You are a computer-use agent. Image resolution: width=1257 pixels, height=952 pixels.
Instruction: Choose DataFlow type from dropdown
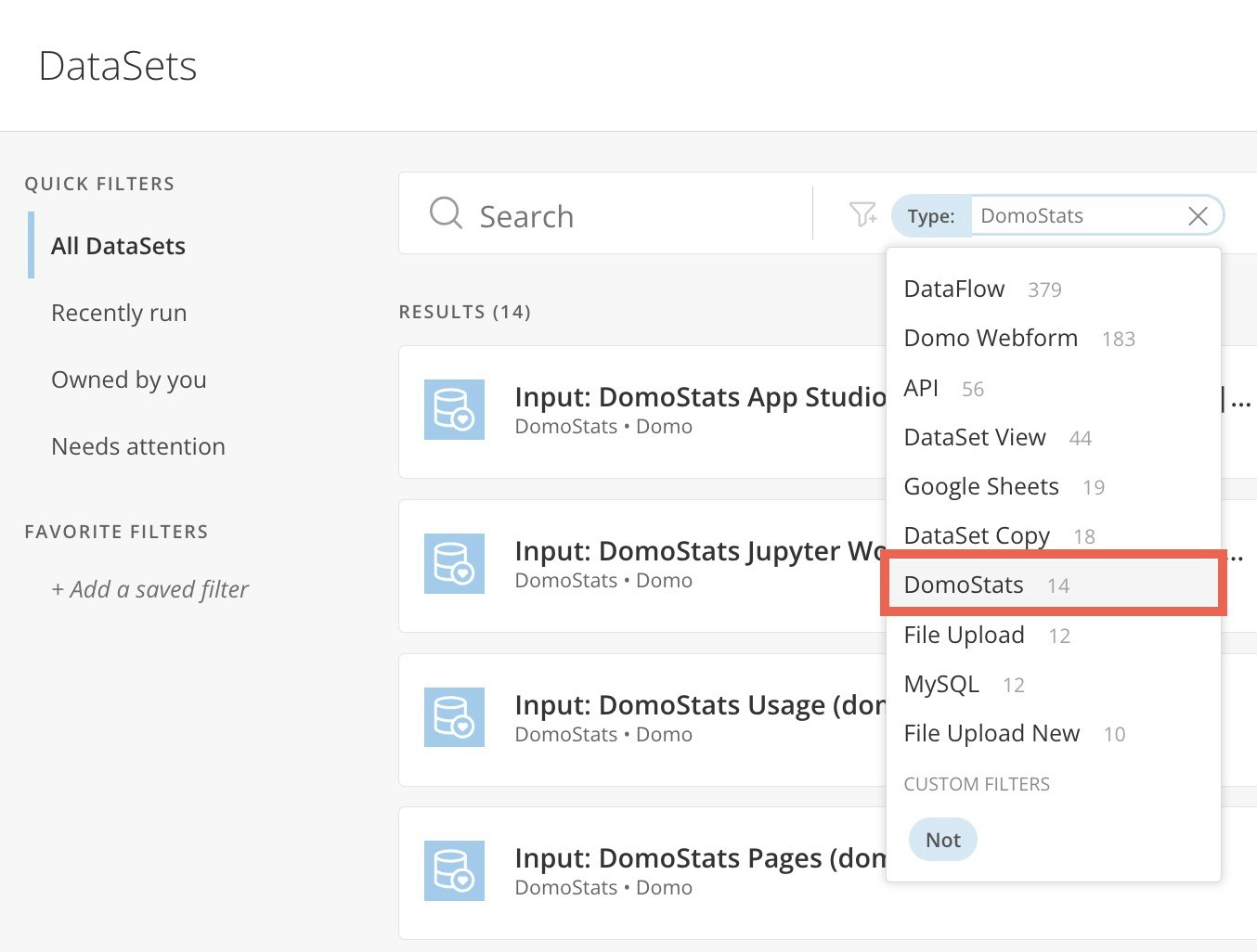tap(1053, 289)
